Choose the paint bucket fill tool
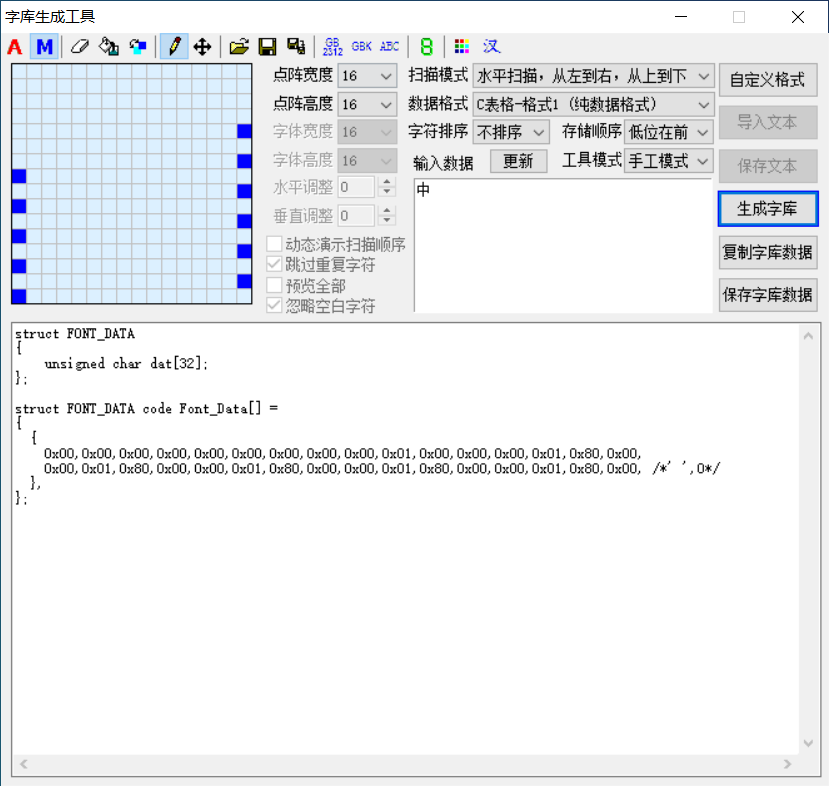Viewport: 829px width, 786px height. [x=109, y=47]
